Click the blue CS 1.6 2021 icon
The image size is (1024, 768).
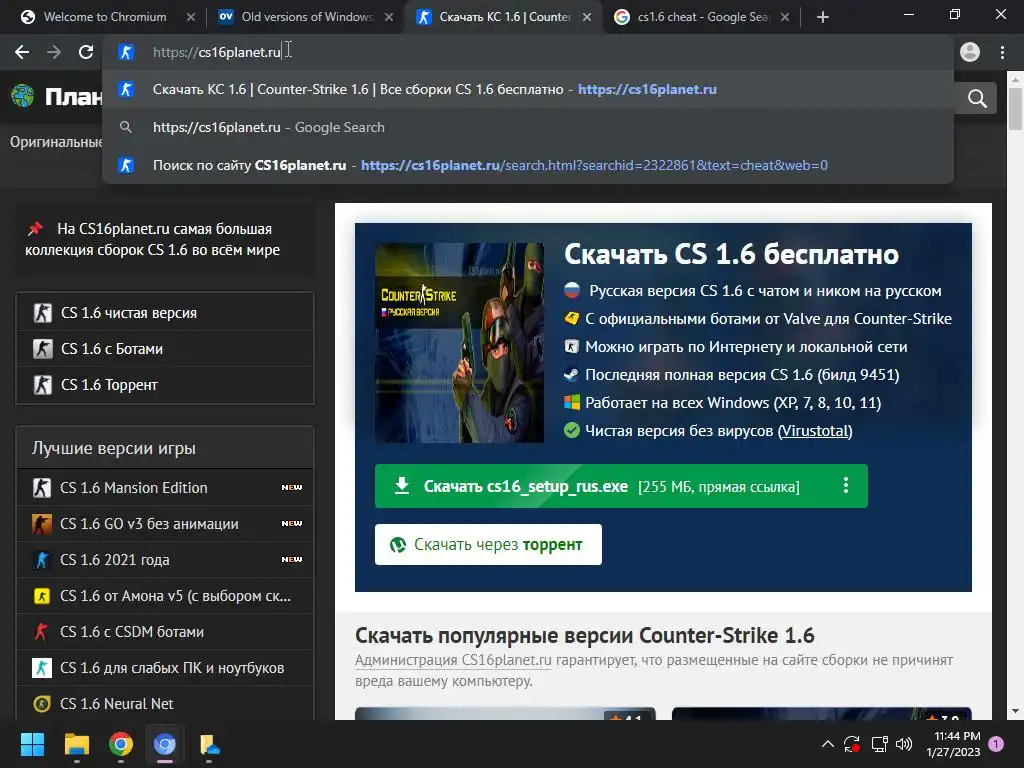pos(42,560)
